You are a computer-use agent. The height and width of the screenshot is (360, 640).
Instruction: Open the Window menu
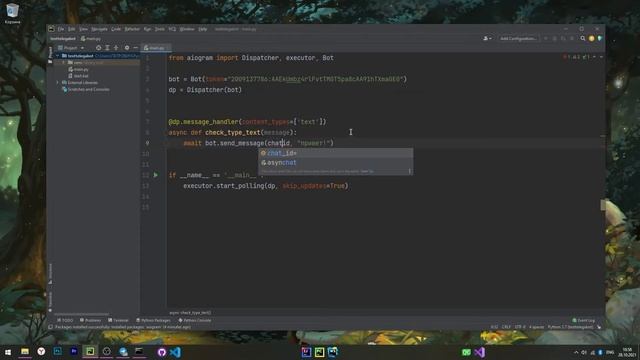(x=187, y=29)
